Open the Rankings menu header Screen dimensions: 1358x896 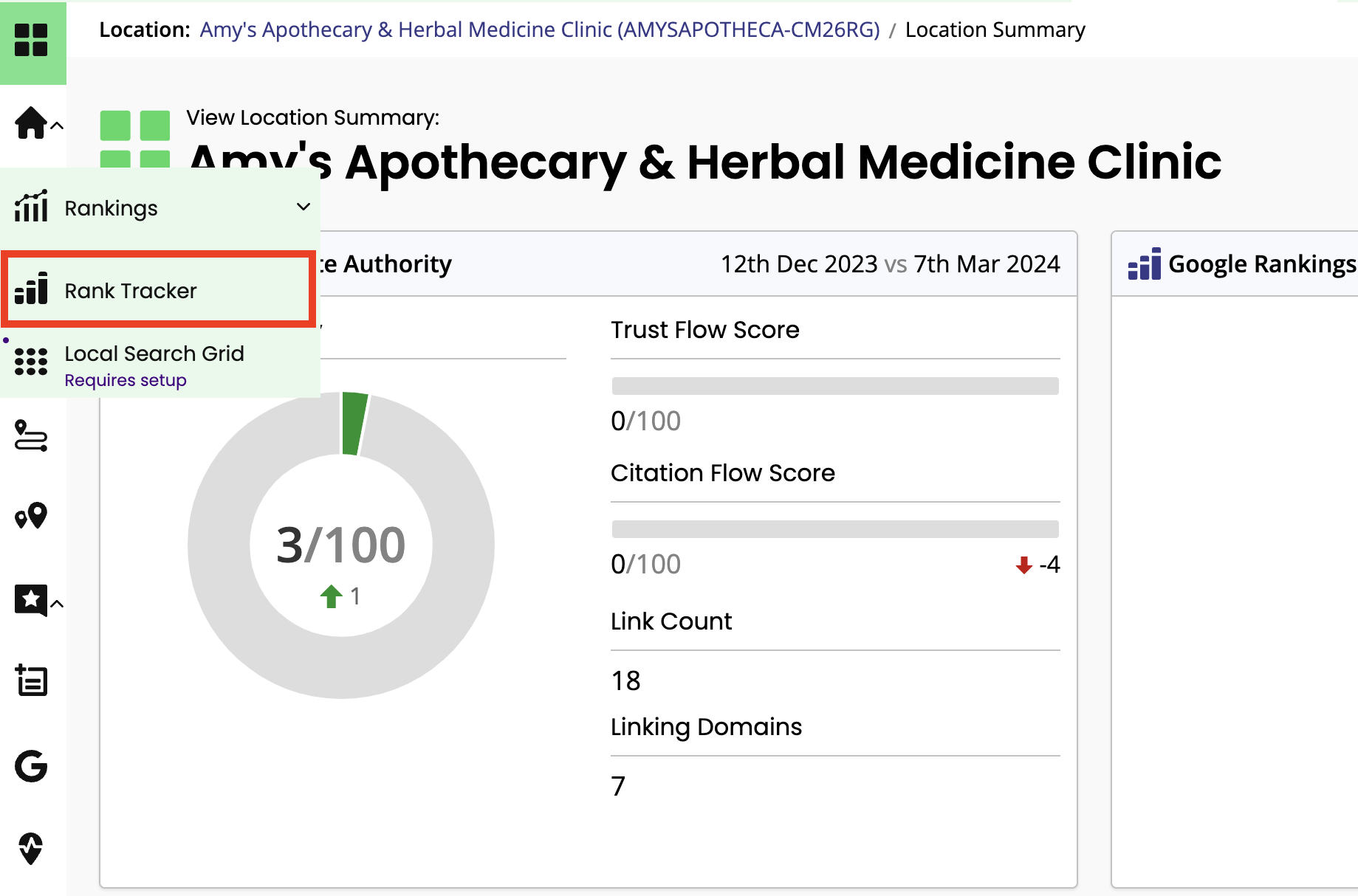click(160, 208)
